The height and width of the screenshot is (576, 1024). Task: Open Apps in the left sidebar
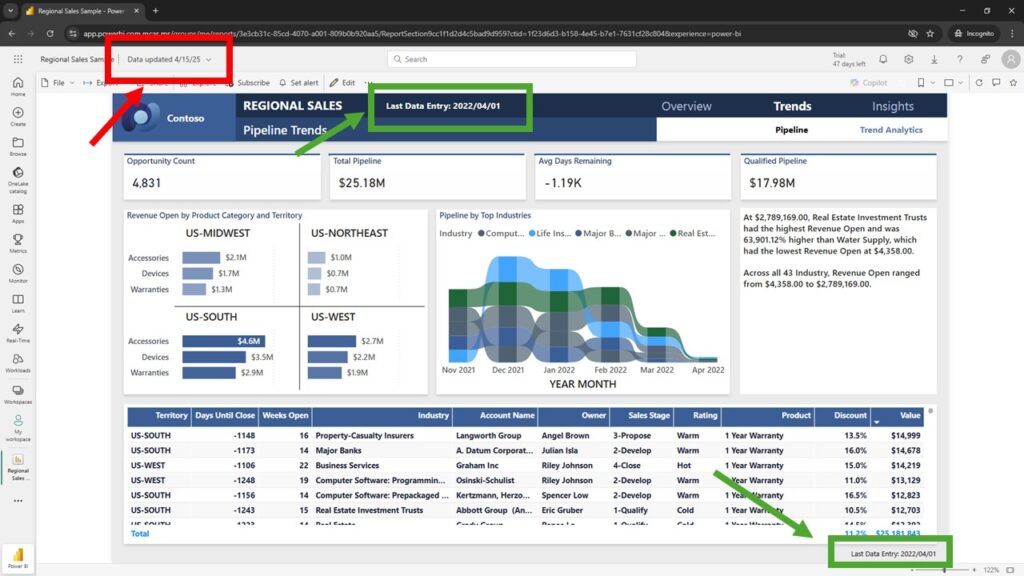coord(18,214)
